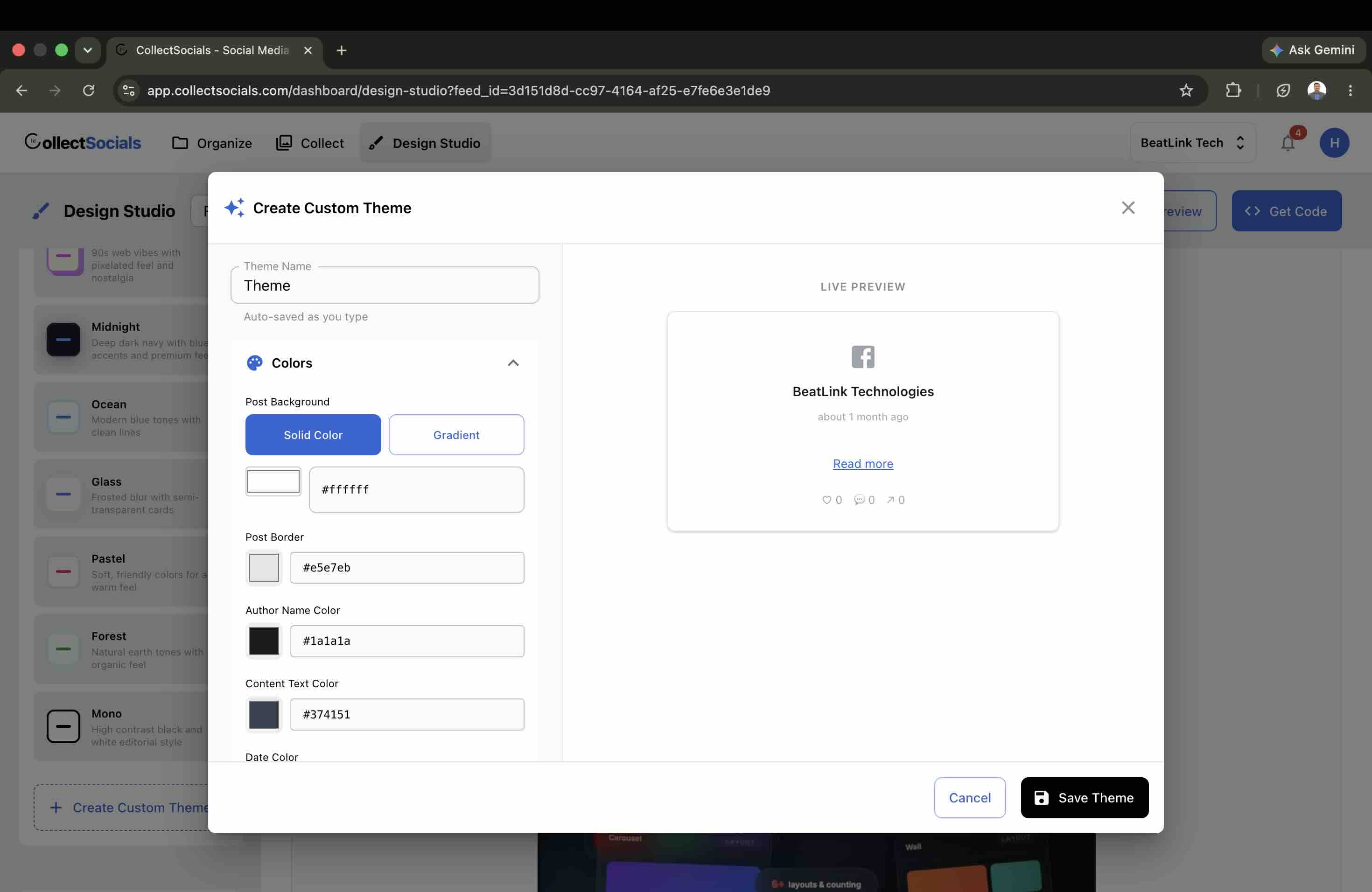
Task: Click the CollectSocials logo
Action: pyautogui.click(x=83, y=142)
